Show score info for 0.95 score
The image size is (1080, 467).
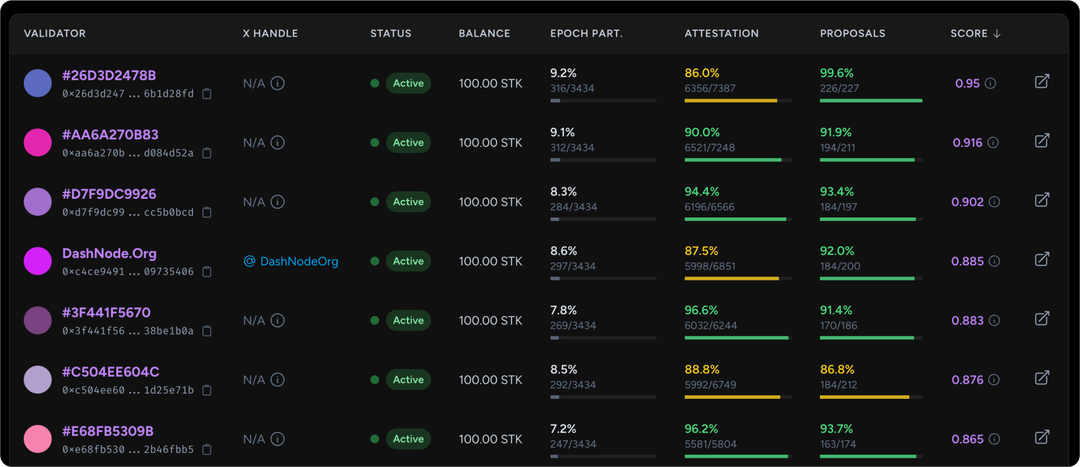(991, 84)
